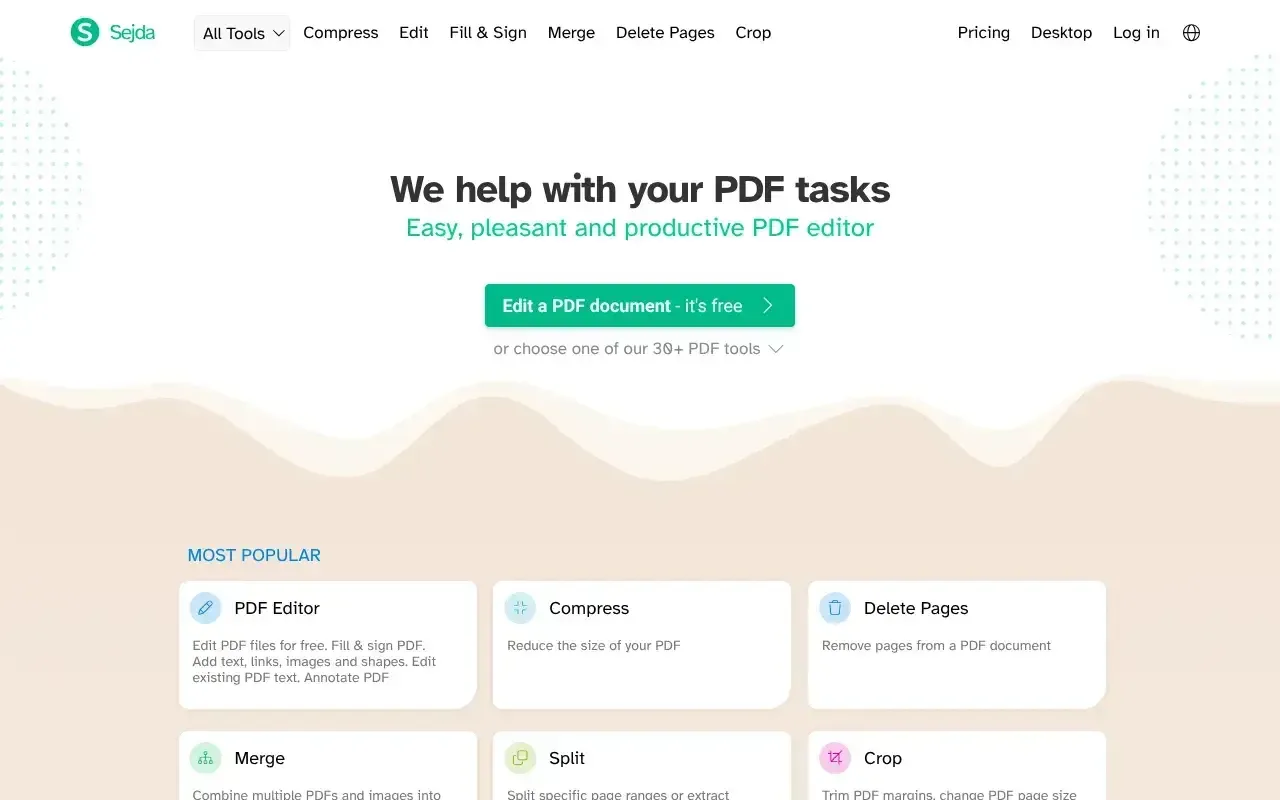Go to Delete Pages in navigation
The width and height of the screenshot is (1280, 800).
pyautogui.click(x=665, y=33)
